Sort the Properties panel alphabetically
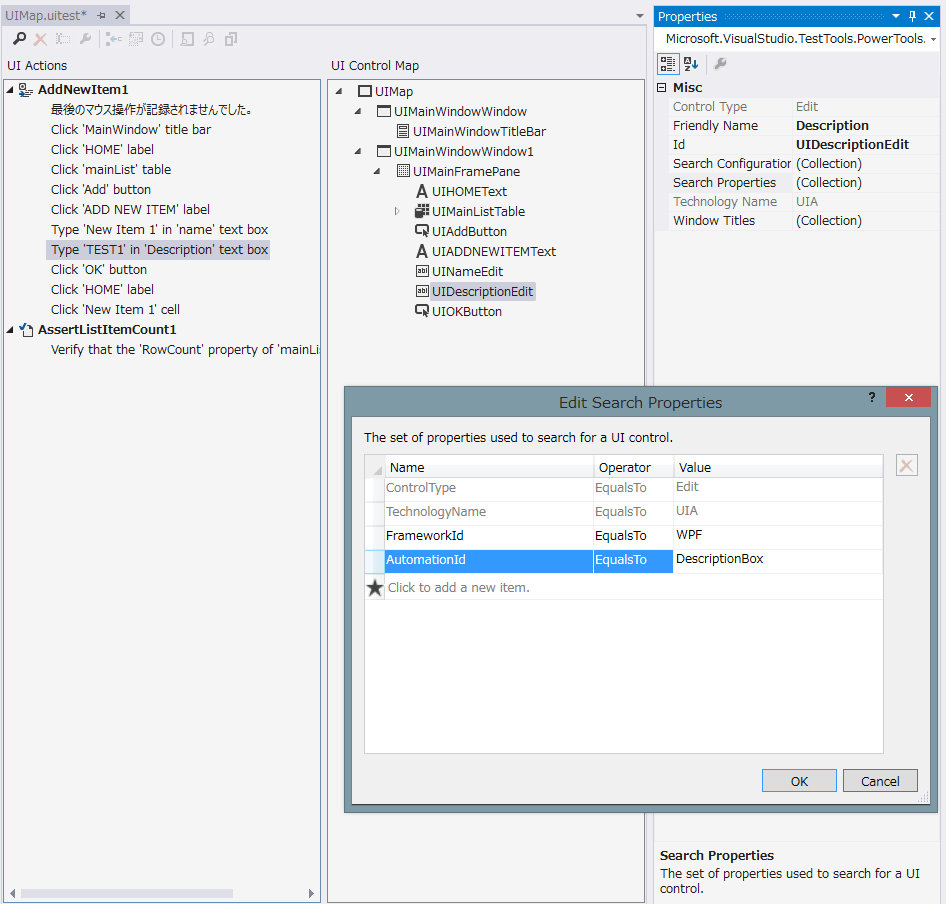 pyautogui.click(x=691, y=63)
